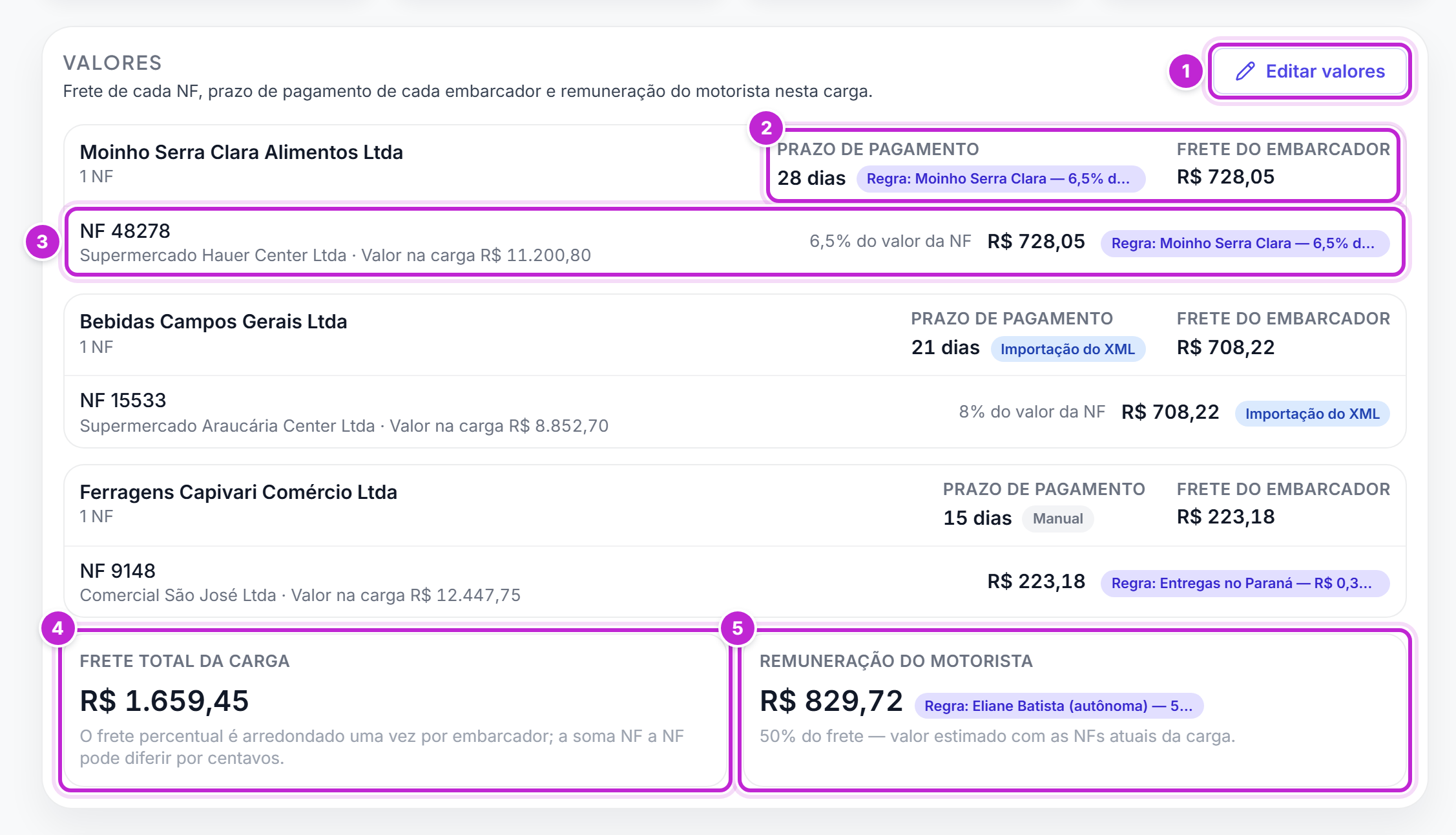The width and height of the screenshot is (1456, 835).
Task: Click the 15 dias payment term value
Action: coord(977,518)
